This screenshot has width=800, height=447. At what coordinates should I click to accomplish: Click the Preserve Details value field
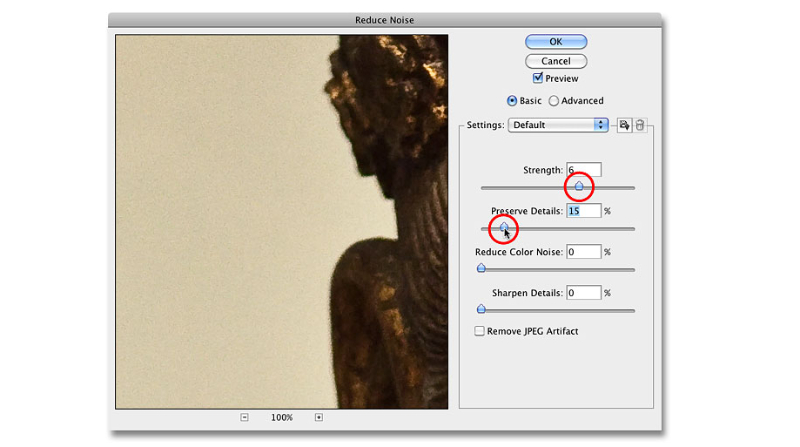(x=584, y=211)
